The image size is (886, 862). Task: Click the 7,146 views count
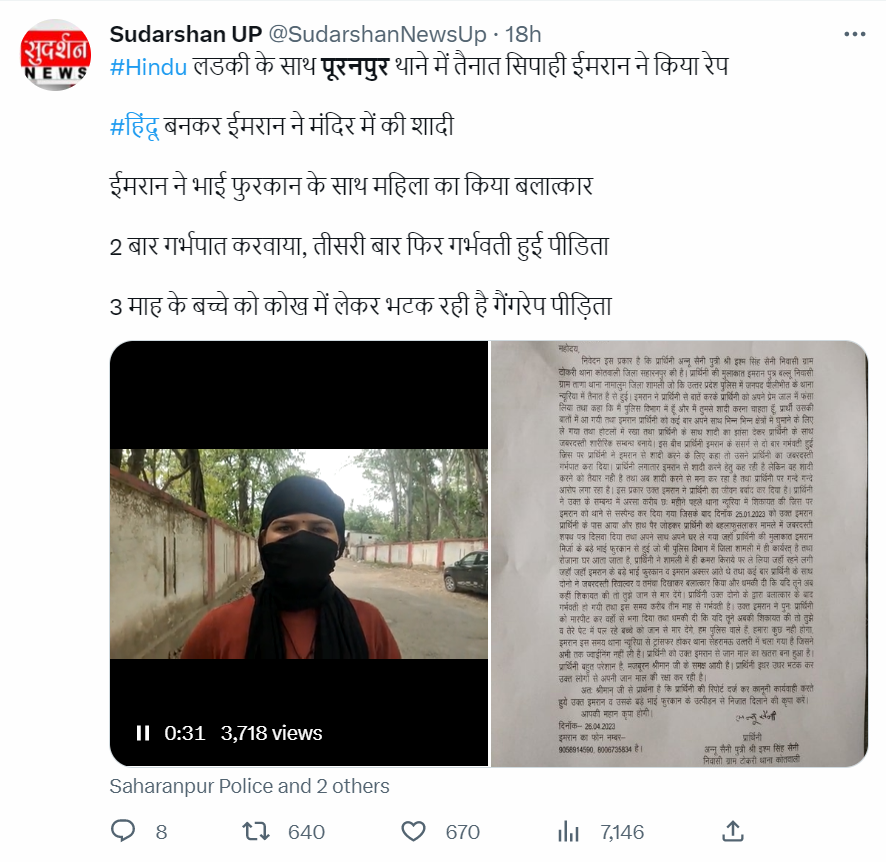click(x=622, y=832)
